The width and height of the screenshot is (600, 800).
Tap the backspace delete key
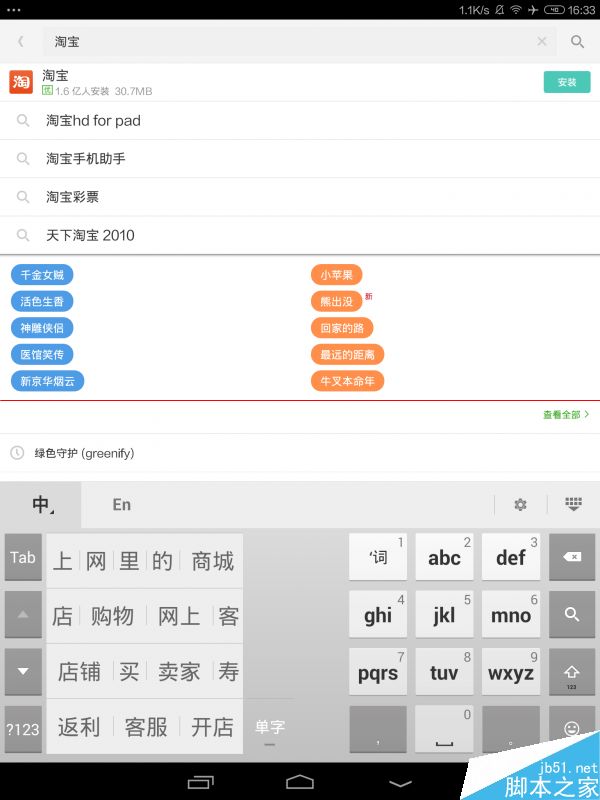tap(572, 557)
